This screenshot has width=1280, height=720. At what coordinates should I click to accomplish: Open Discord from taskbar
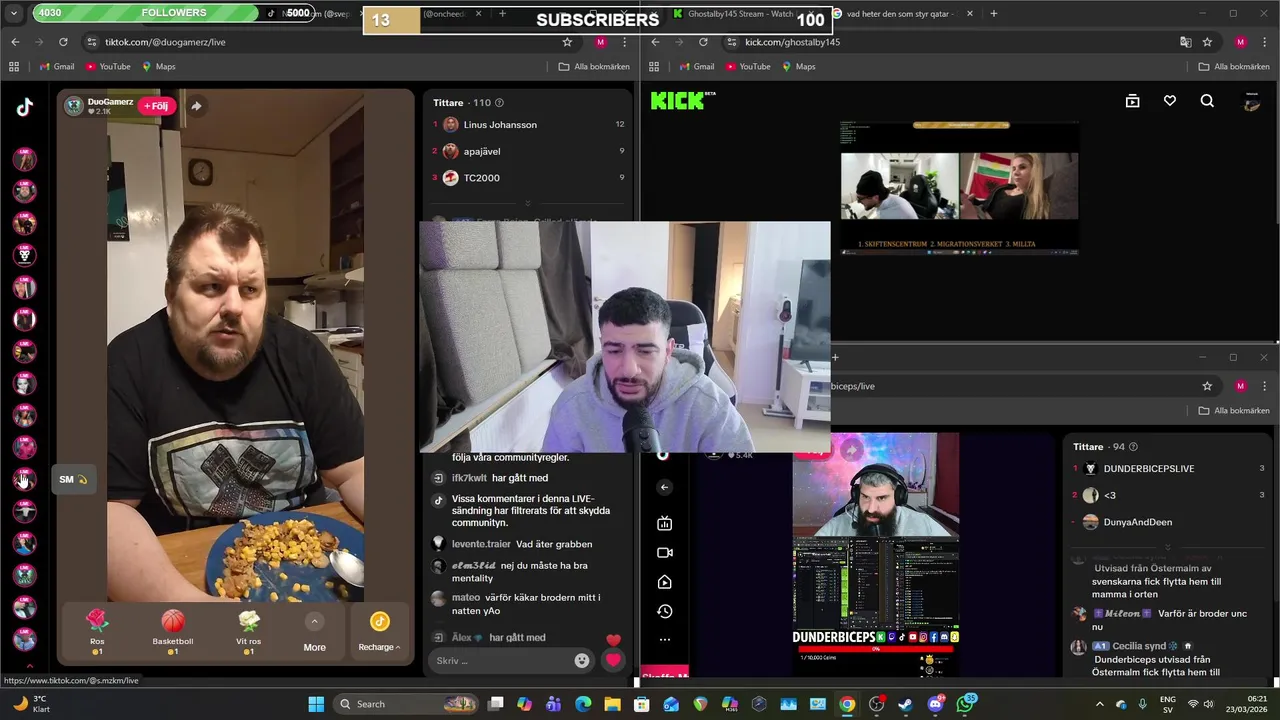(935, 704)
